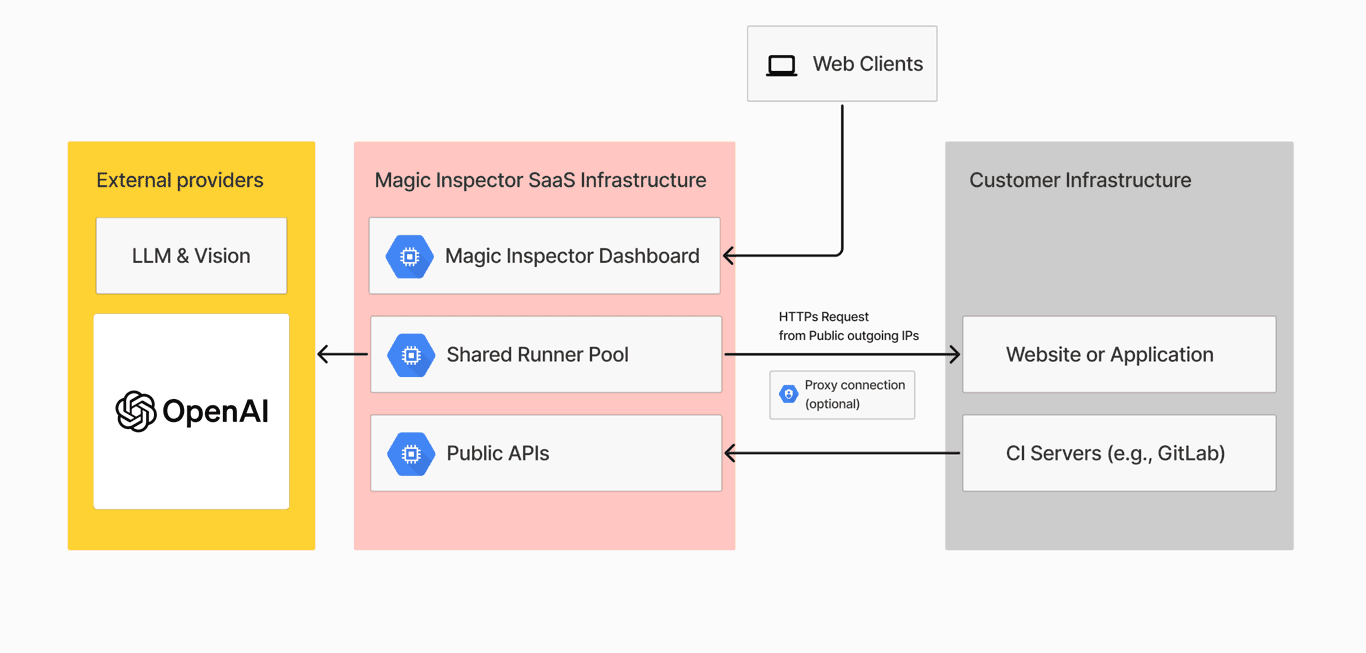
Task: Click the HTTPs Request text line
Action: click(824, 317)
